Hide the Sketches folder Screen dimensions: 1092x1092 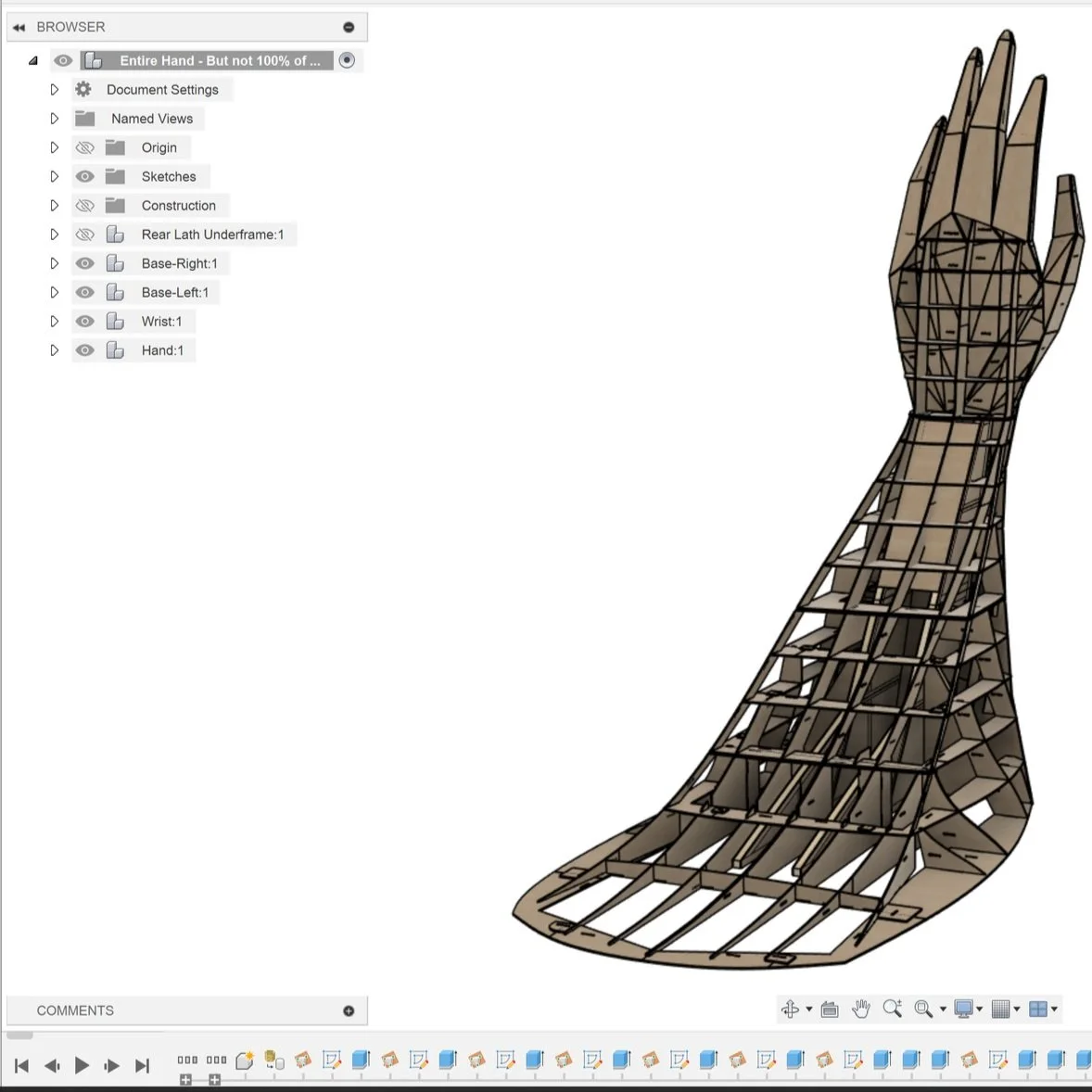tap(85, 176)
